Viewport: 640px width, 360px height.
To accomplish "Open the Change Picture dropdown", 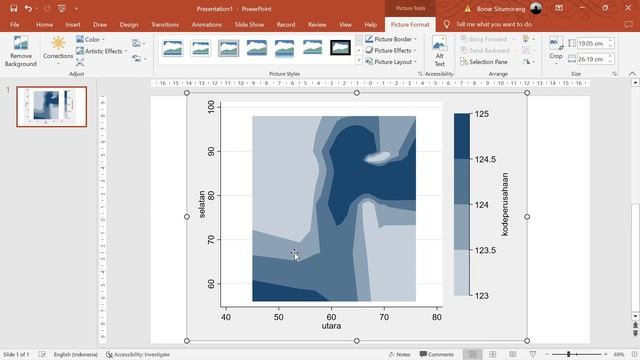I will (139, 43).
